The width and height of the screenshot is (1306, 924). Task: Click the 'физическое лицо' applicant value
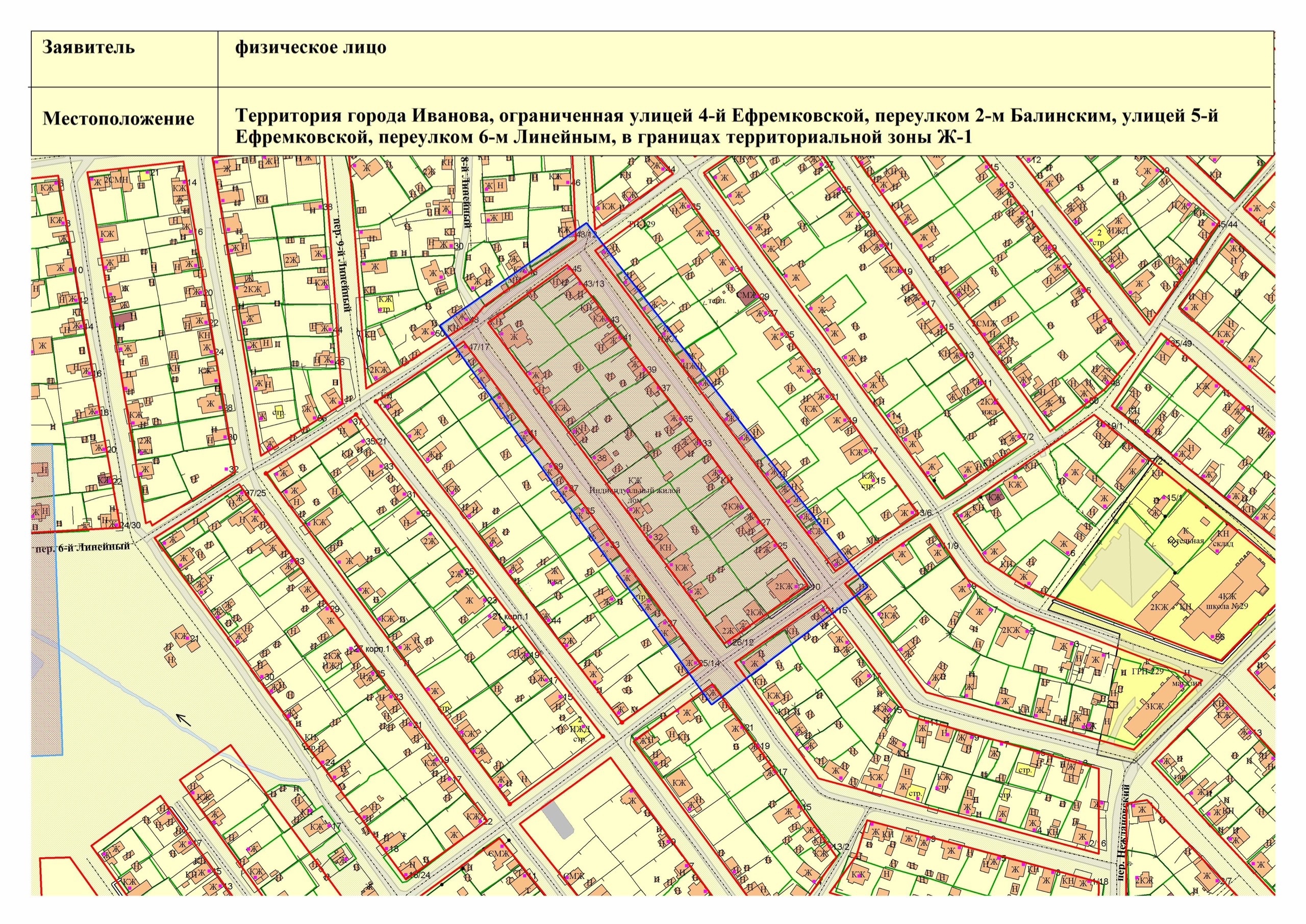[x=311, y=47]
